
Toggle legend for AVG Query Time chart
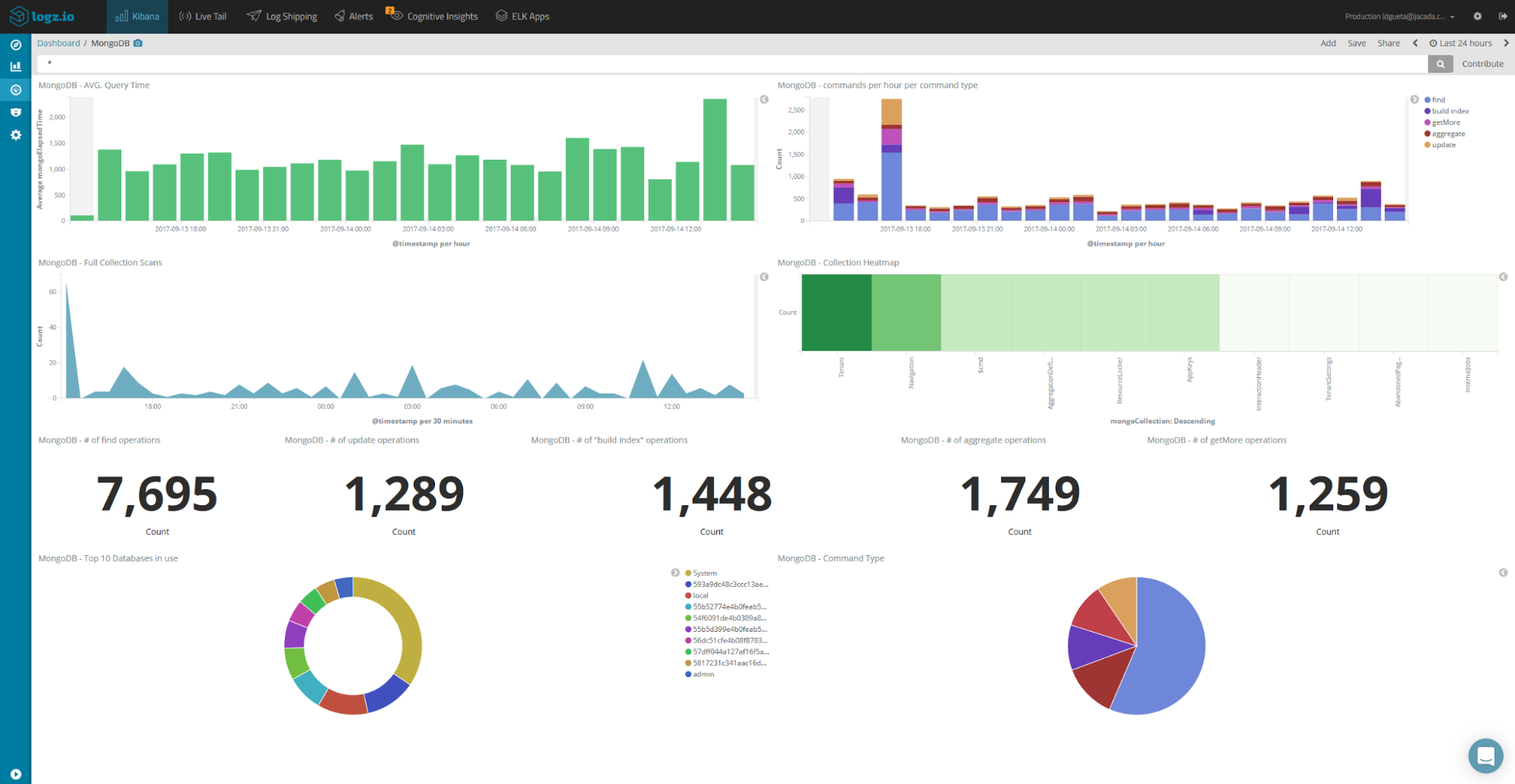tap(764, 99)
